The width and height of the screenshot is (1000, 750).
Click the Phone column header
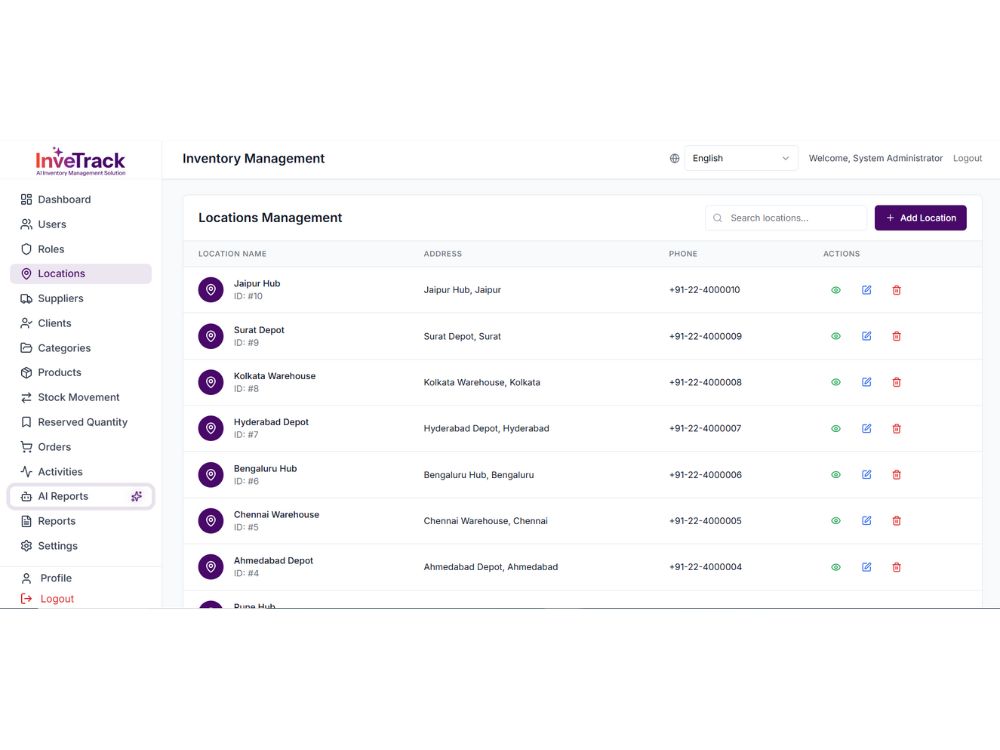pyautogui.click(x=683, y=254)
